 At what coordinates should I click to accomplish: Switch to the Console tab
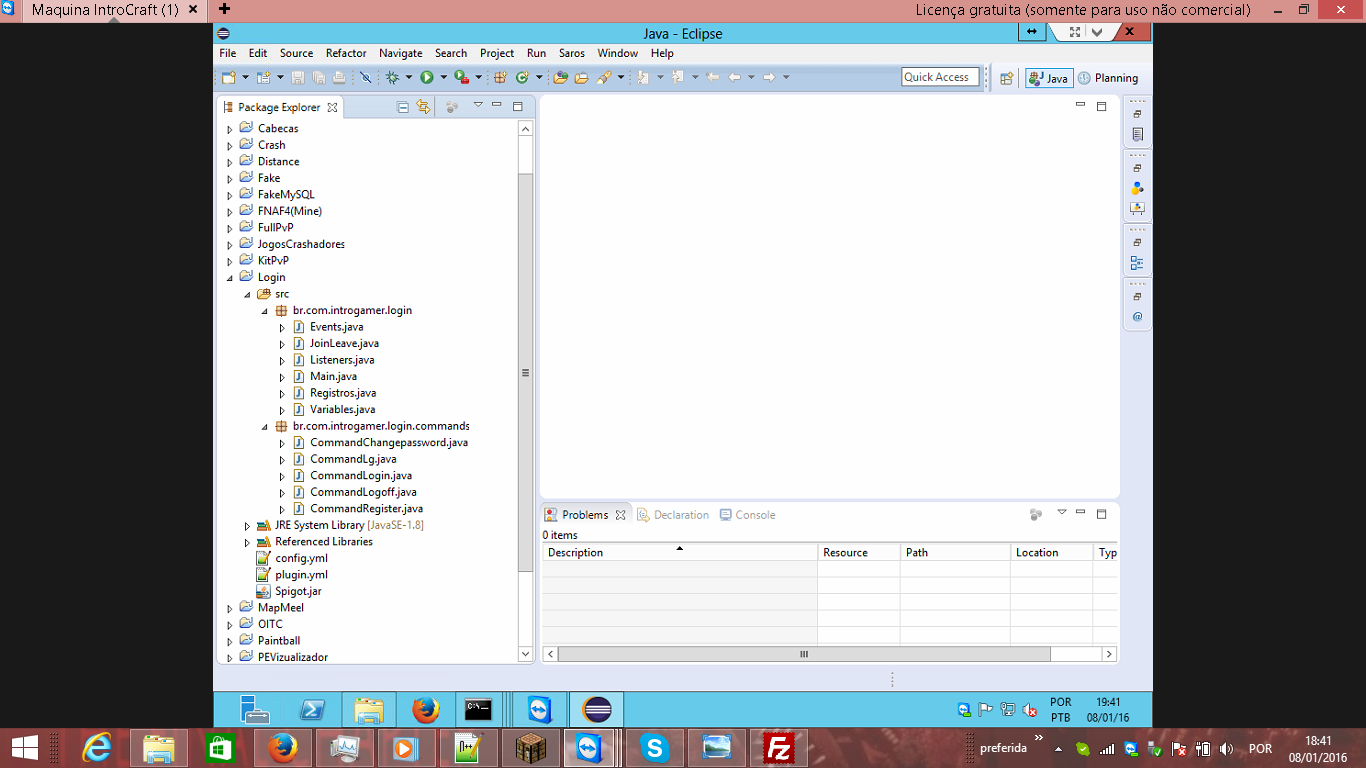tap(747, 515)
